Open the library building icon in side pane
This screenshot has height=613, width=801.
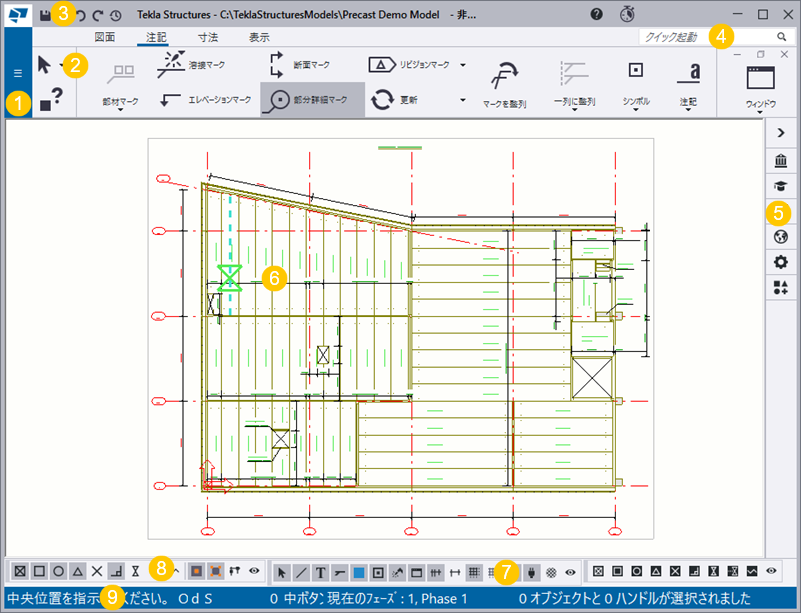[781, 160]
